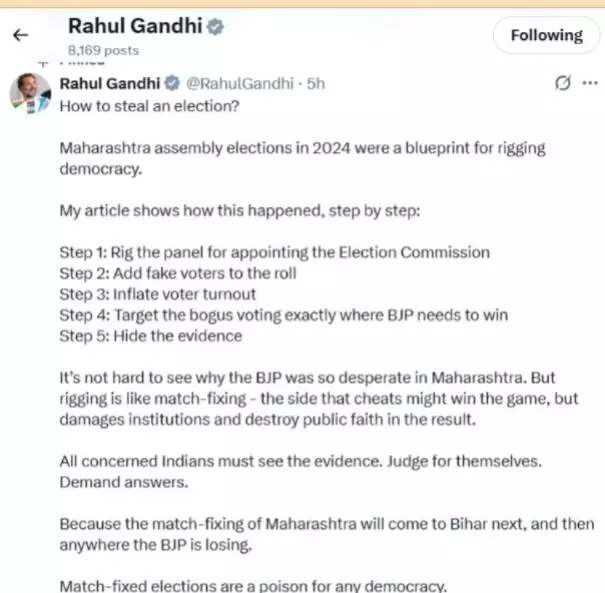605x593 pixels.
Task: Open Grok actions icon on the tweet
Action: tap(563, 83)
